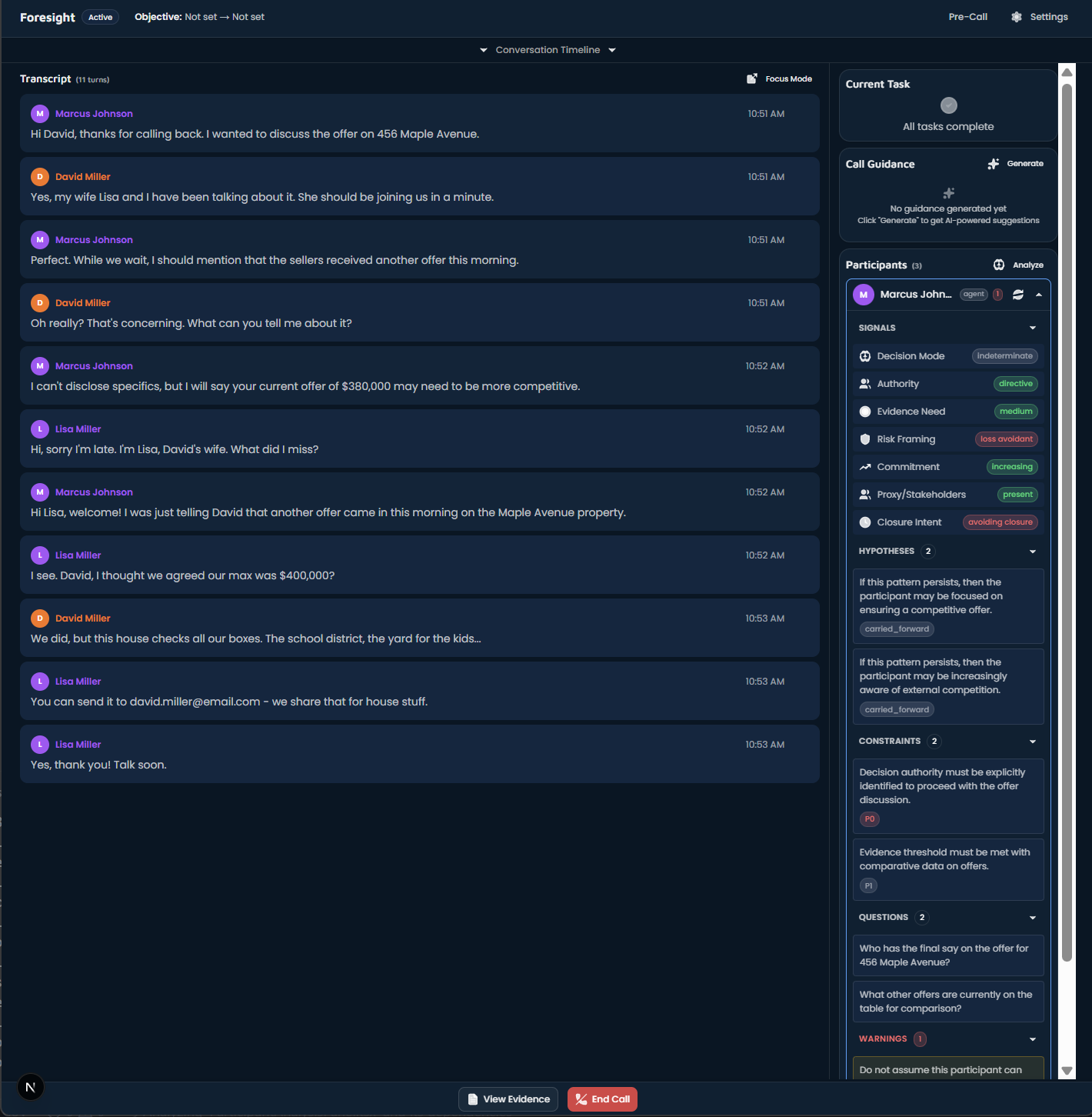Click the right panel scrollbar down arrow

[1067, 1071]
